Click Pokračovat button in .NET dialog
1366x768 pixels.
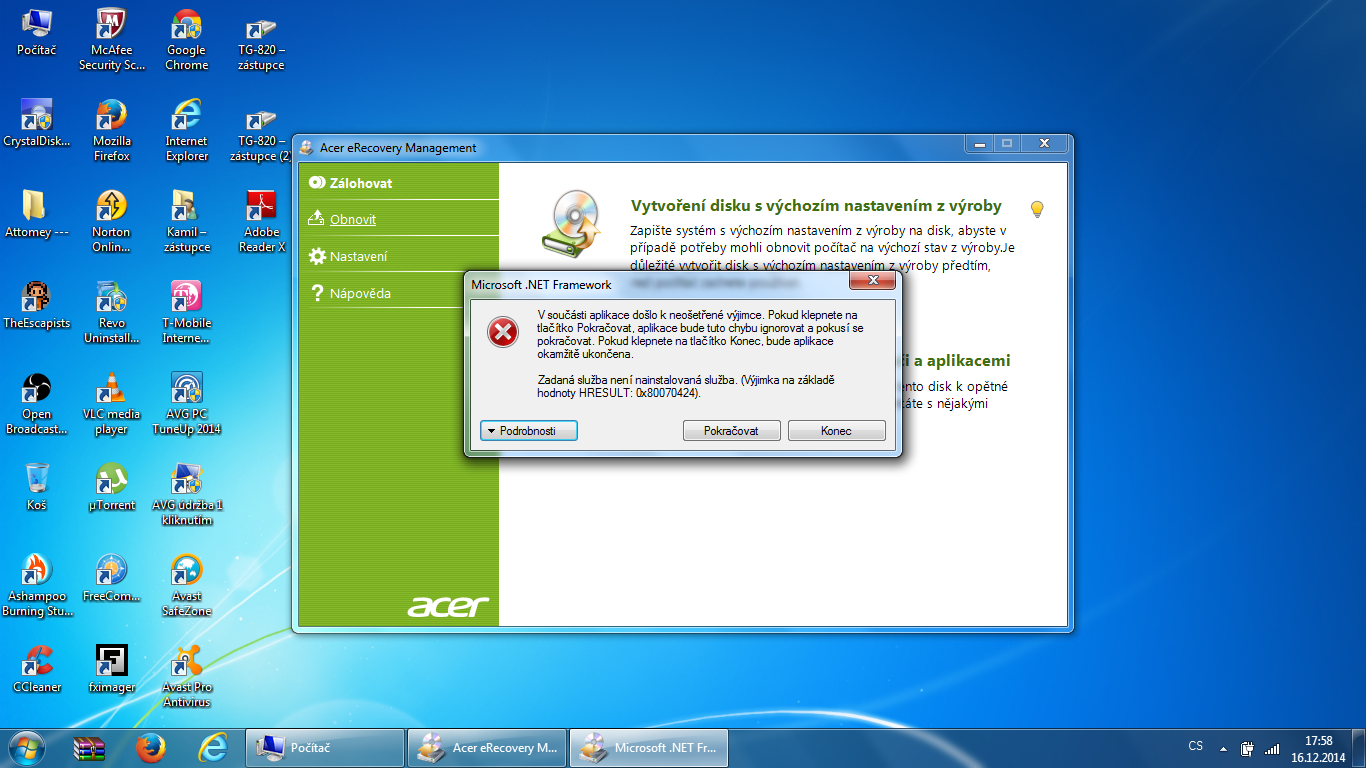pyautogui.click(x=731, y=430)
